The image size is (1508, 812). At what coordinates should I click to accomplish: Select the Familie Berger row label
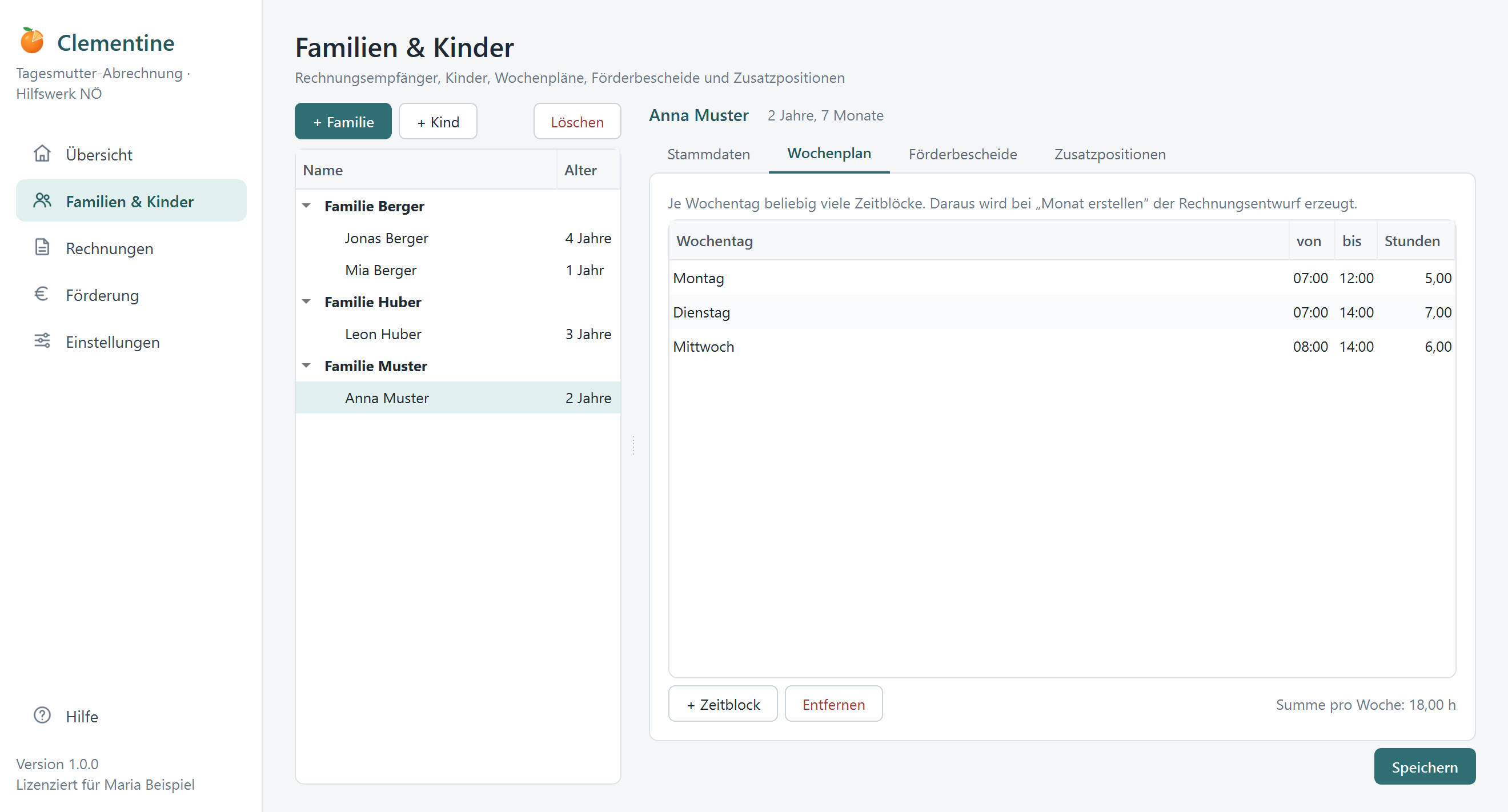[374, 206]
